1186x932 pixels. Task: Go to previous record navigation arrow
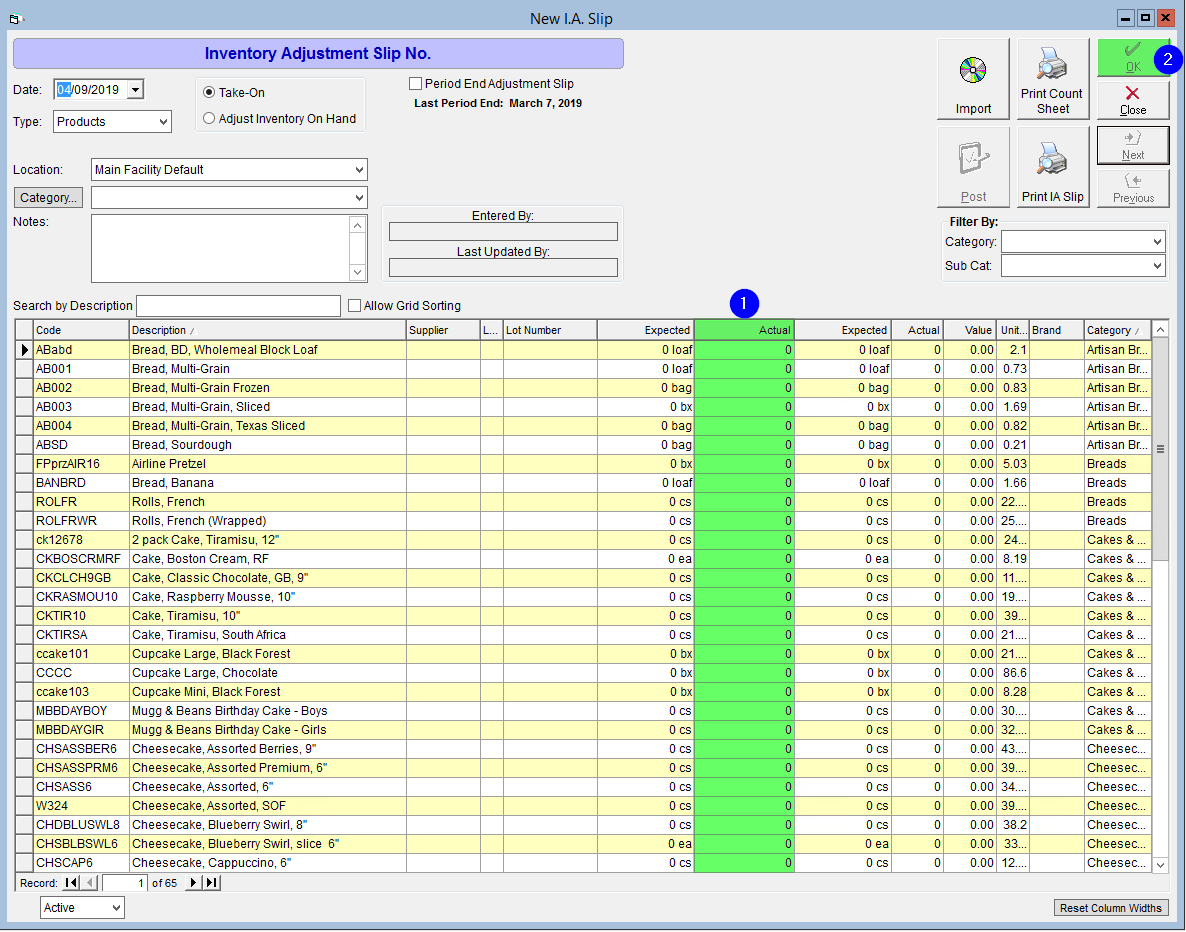click(90, 883)
